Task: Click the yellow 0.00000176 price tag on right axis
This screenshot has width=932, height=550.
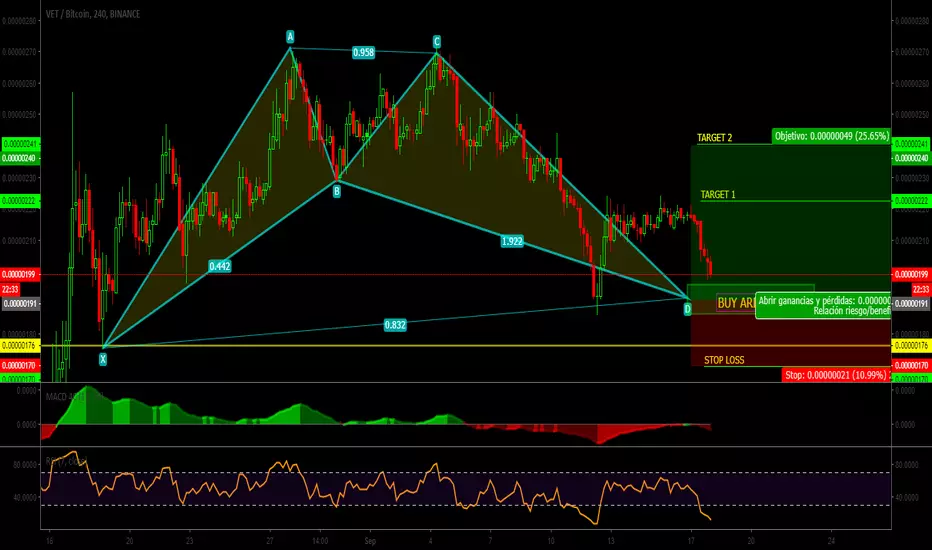Action: click(x=910, y=345)
